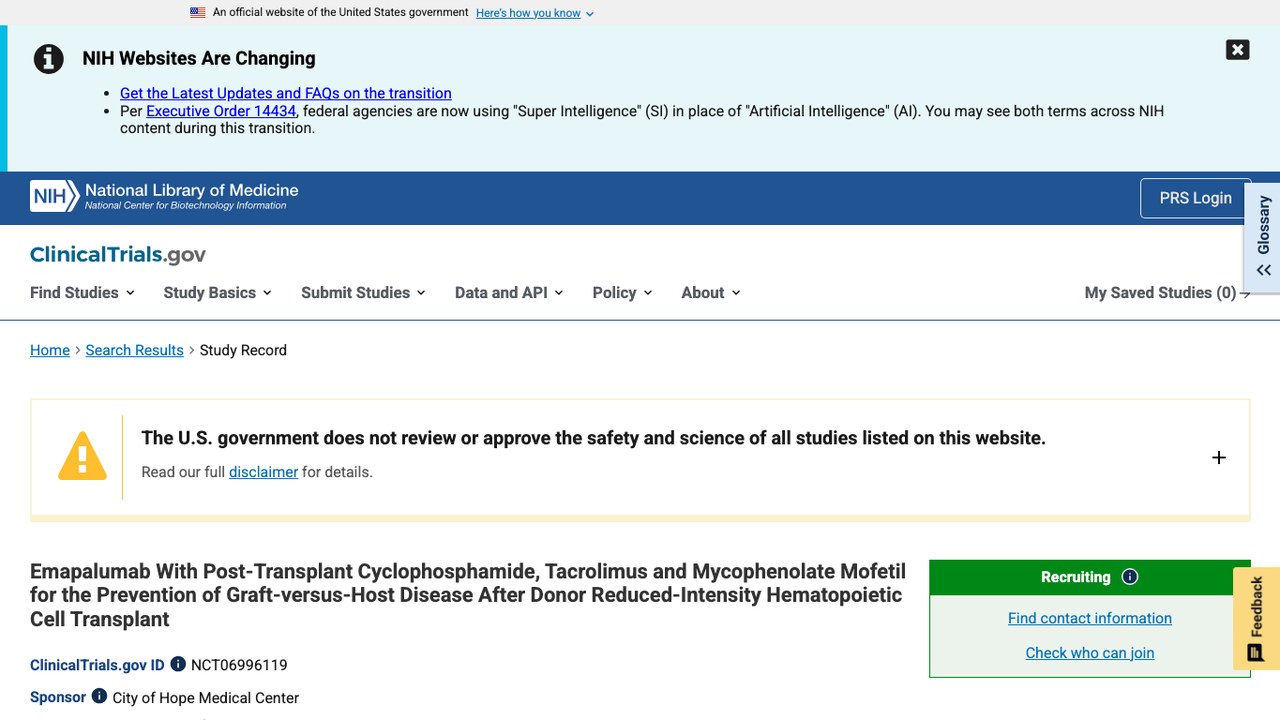Image resolution: width=1280 pixels, height=720 pixels.
Task: Click the info circle icon in NIH banner
Action: [x=49, y=59]
